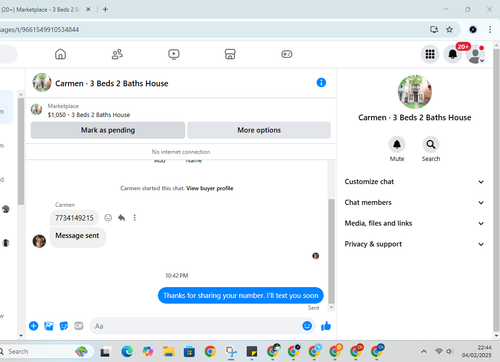Open Copilot from the taskbar
This screenshot has width=500, height=362.
click(148, 351)
